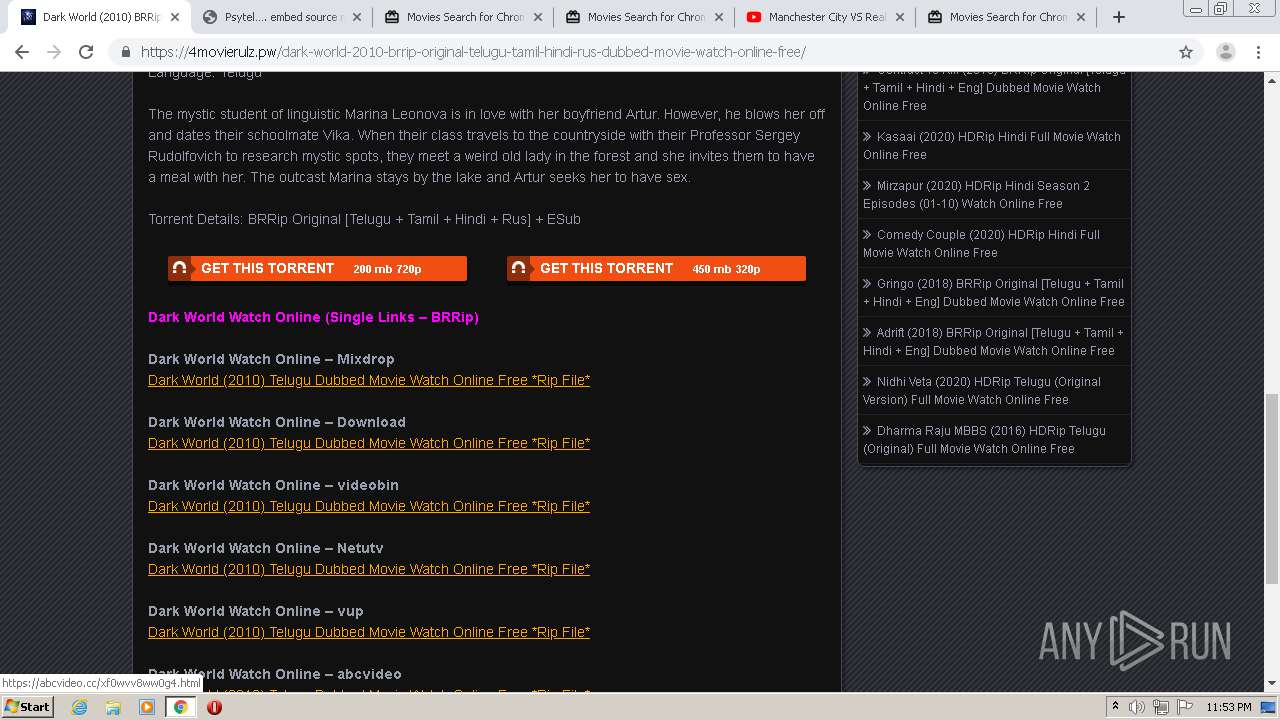Click Get This Torrent 450 mb 320p
The height and width of the screenshot is (720, 1280).
[x=656, y=268]
